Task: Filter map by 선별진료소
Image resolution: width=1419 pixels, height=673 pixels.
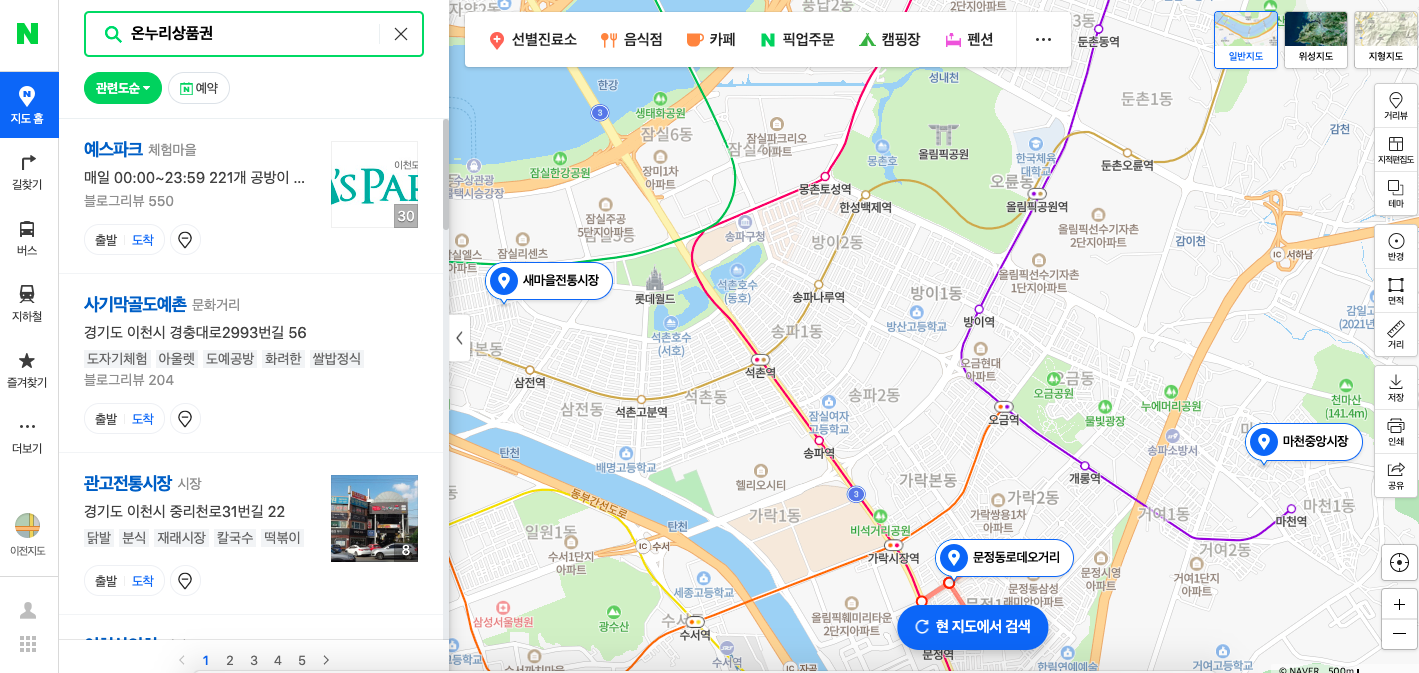Action: pos(533,40)
